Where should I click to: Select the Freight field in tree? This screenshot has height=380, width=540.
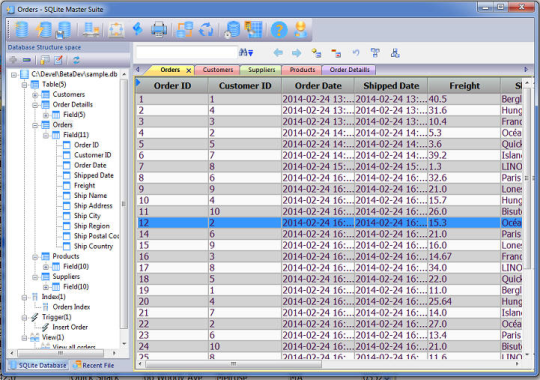pos(84,185)
